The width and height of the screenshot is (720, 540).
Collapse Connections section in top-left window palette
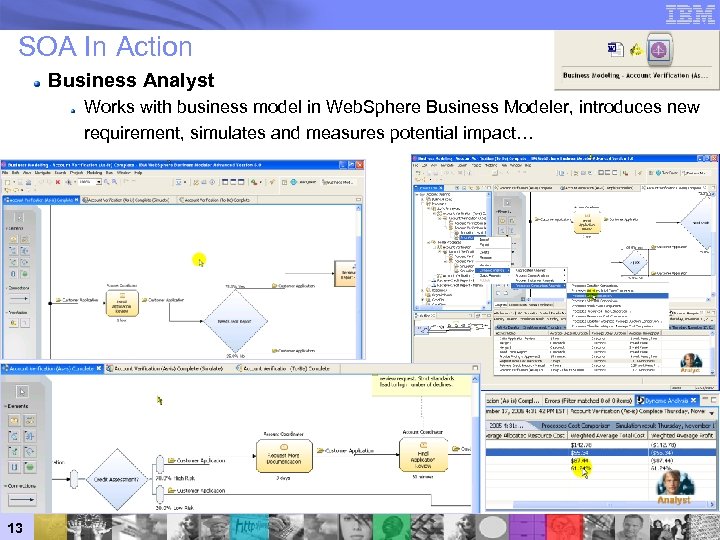pos(18,288)
